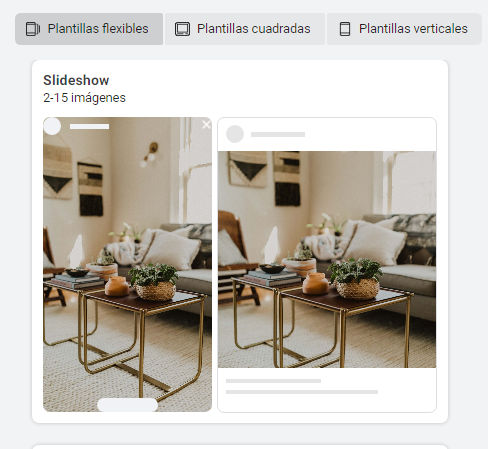Click the feed post preview header area

327,135
